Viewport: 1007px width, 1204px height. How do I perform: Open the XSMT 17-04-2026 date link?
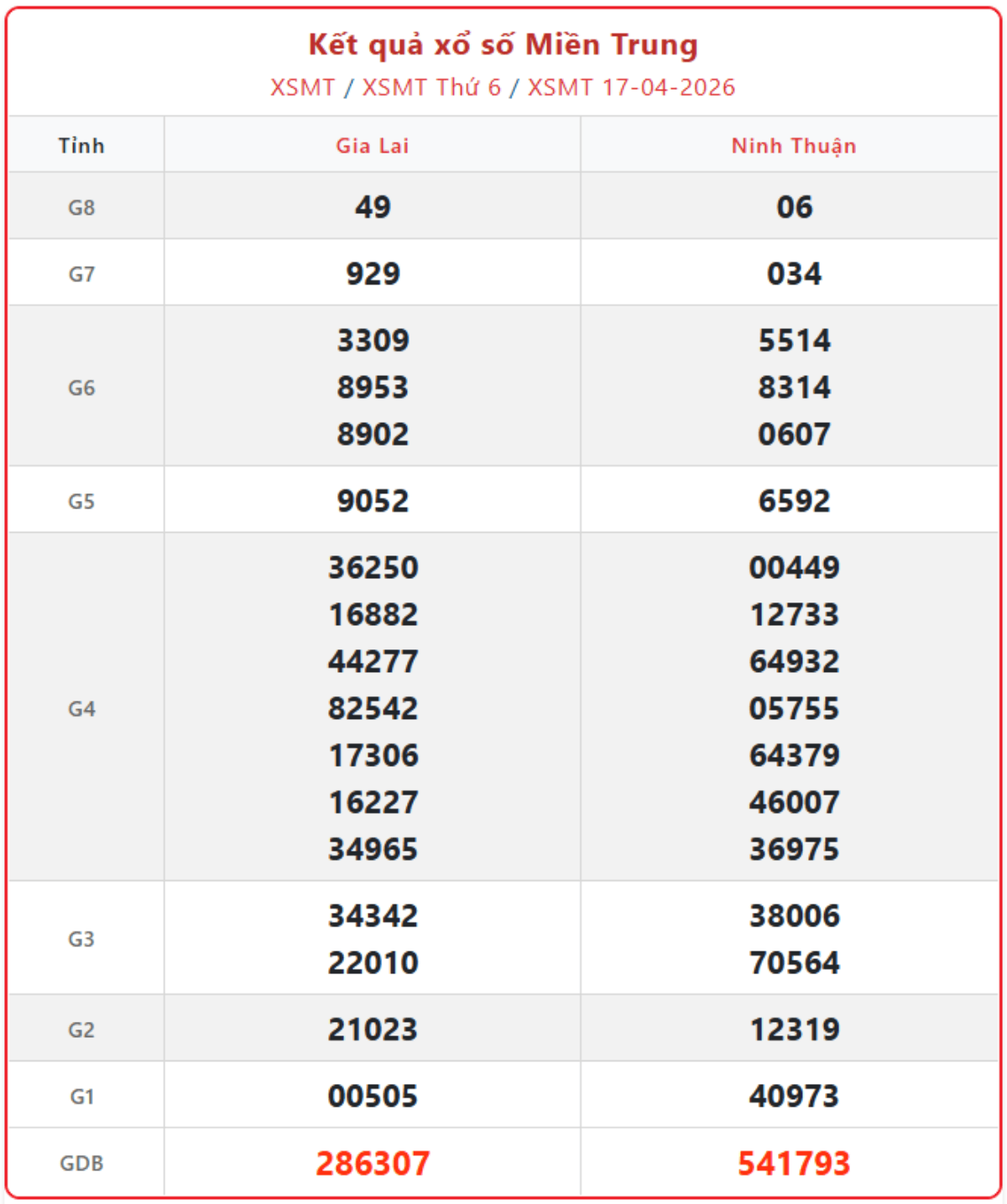coord(631,87)
